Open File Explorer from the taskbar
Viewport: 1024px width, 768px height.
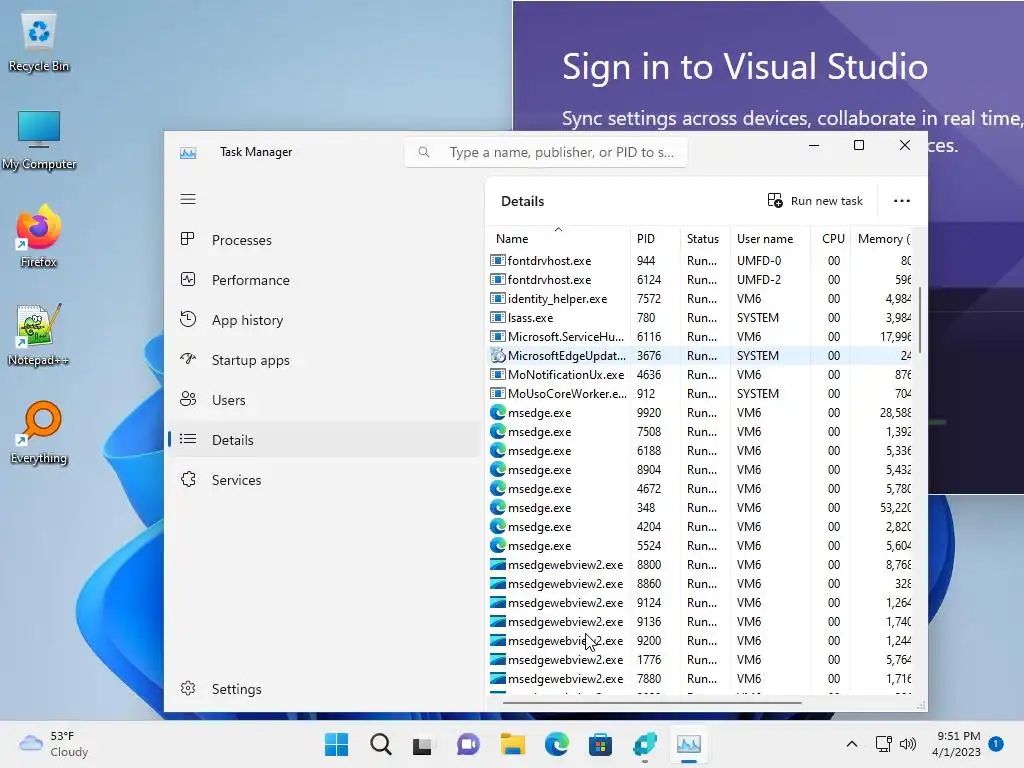click(x=513, y=744)
